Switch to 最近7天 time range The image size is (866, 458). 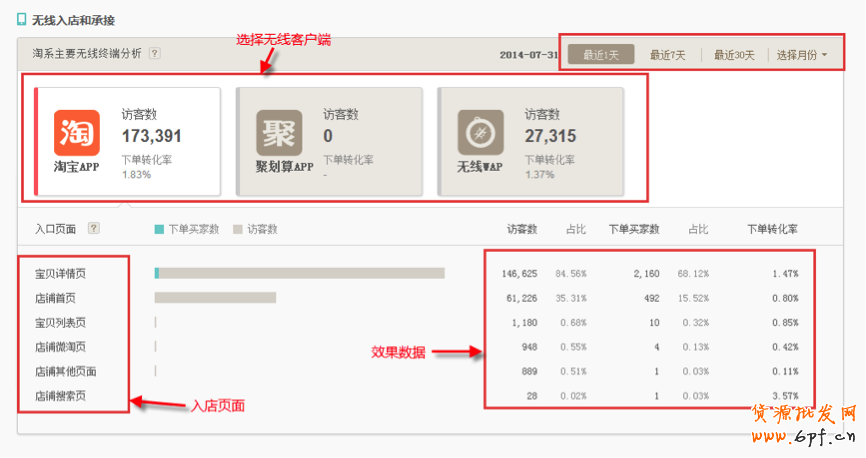pos(667,55)
